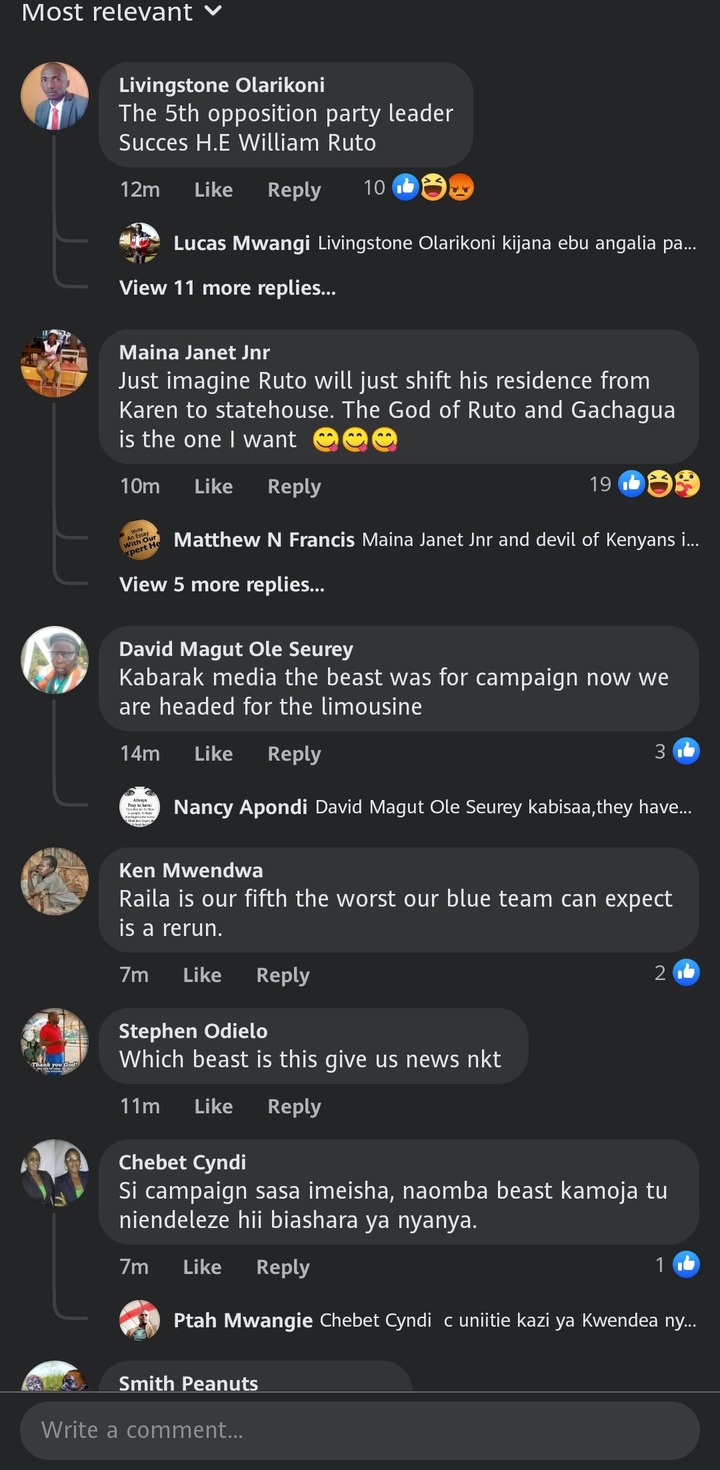Open Ptah Mwangie's reply thread
720x1470 pixels.
[407, 1321]
